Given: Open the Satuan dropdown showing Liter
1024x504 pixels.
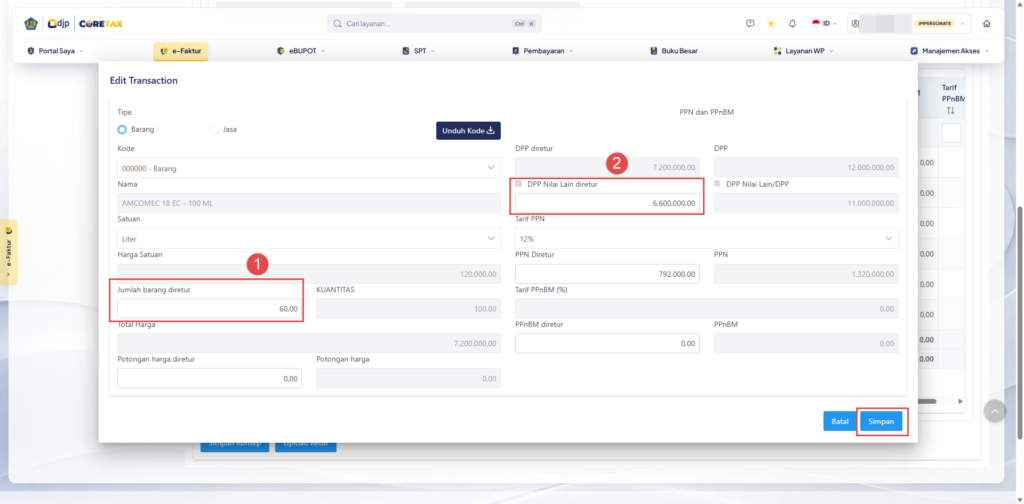Looking at the screenshot, I should 309,238.
